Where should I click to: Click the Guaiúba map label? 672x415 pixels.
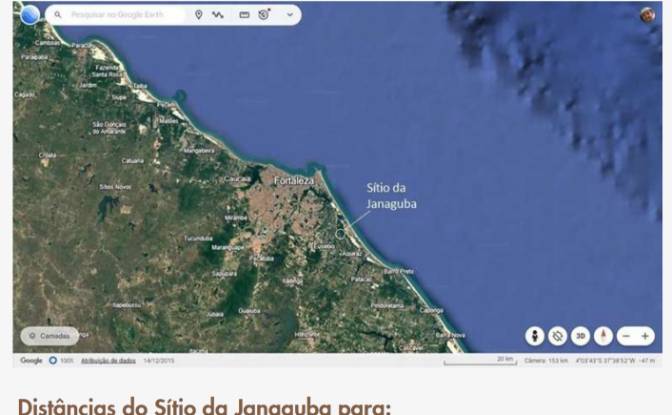pyautogui.click(x=249, y=311)
